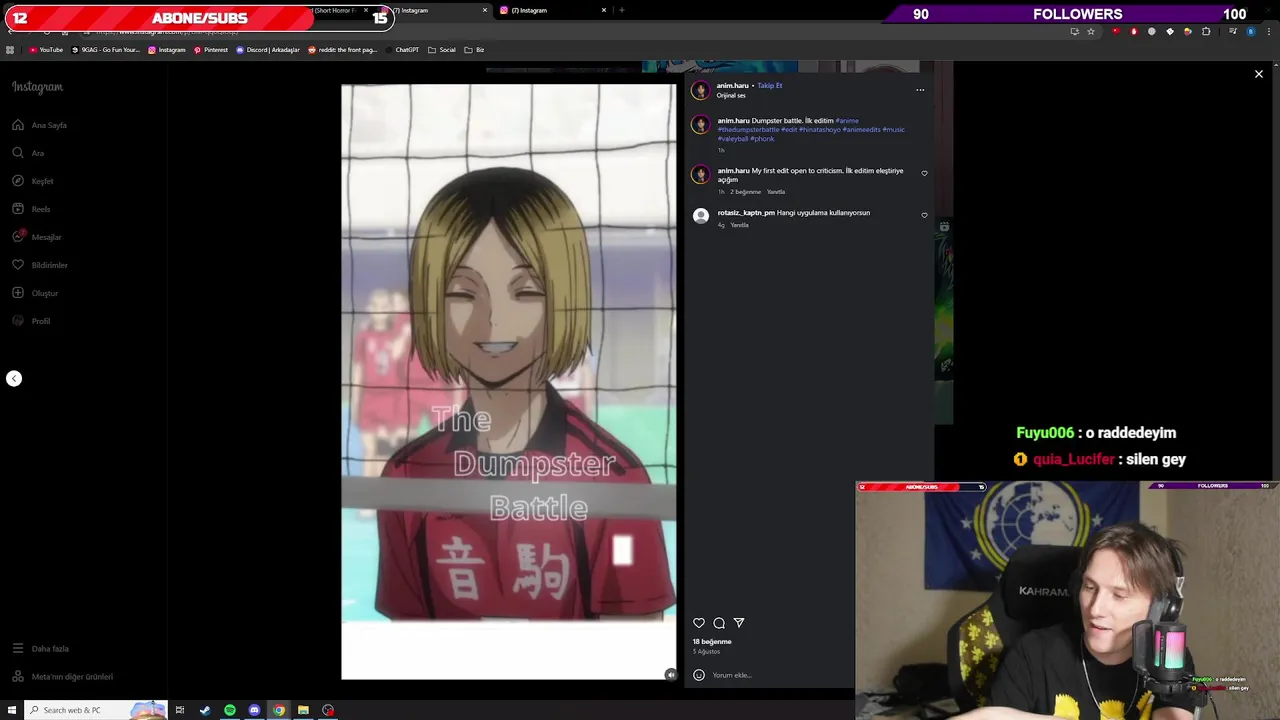Toggle video mute speaker icon

(670, 674)
